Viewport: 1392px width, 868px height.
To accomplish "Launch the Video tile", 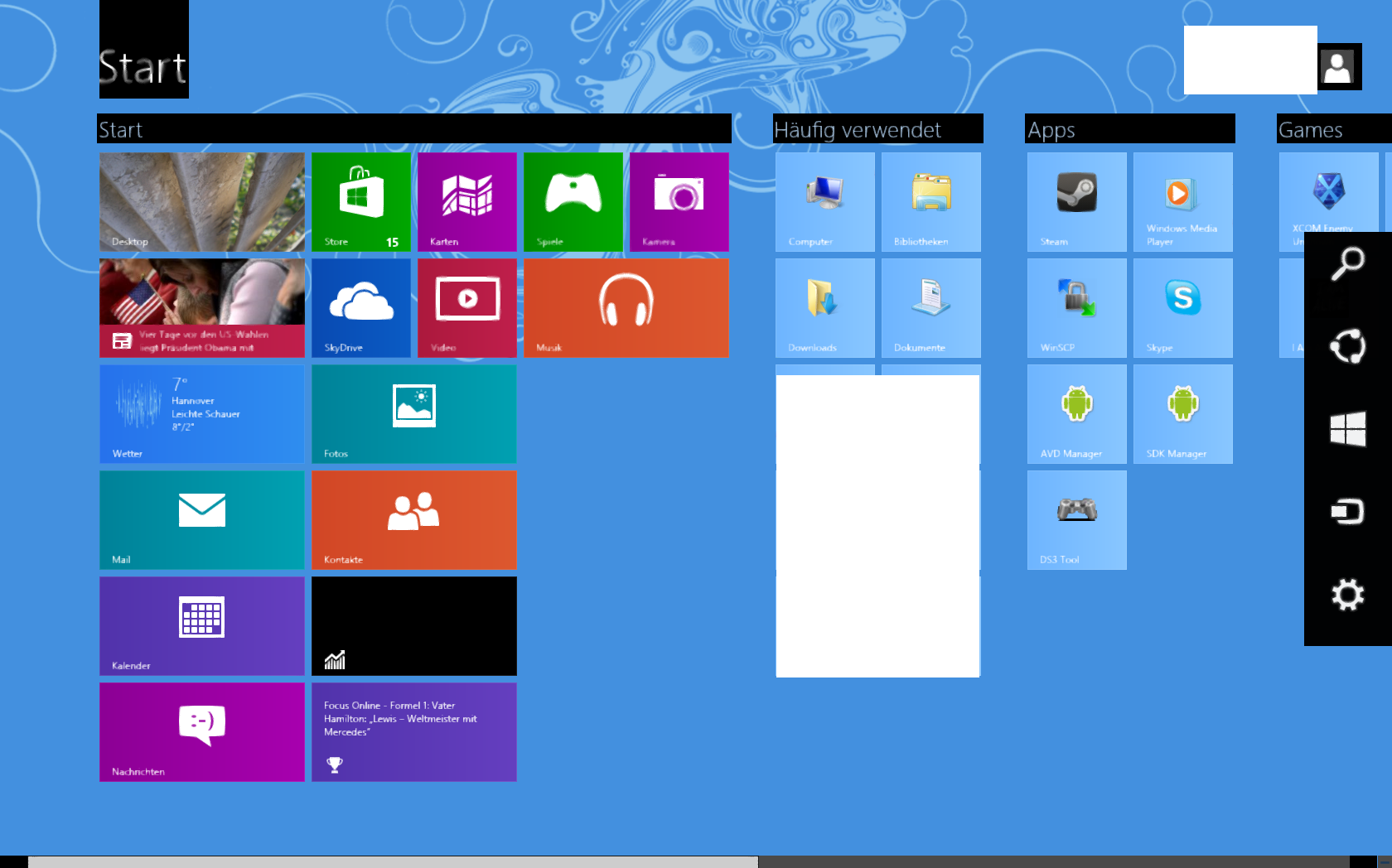I will (x=467, y=308).
